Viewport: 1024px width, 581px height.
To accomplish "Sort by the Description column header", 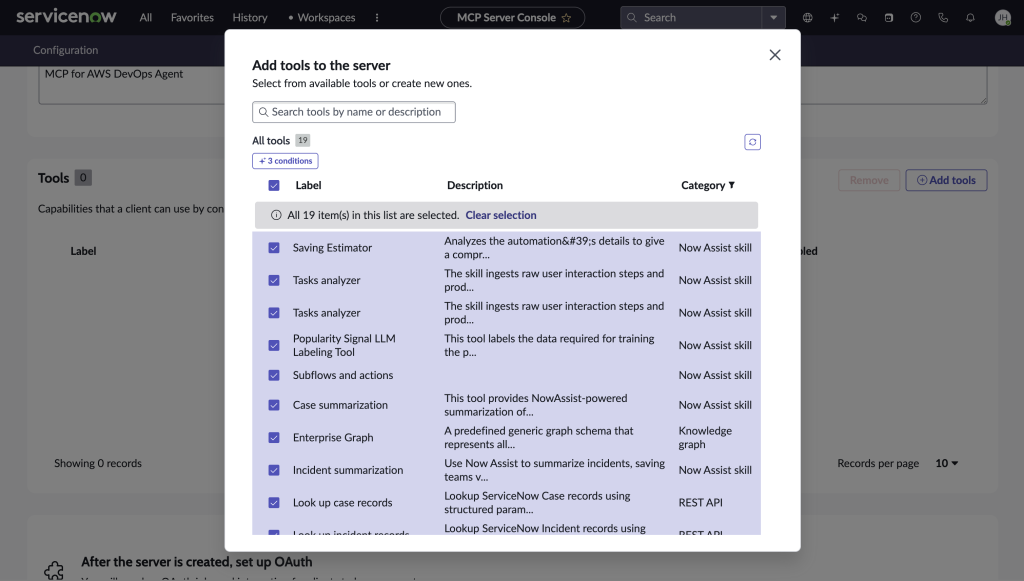I will (475, 185).
